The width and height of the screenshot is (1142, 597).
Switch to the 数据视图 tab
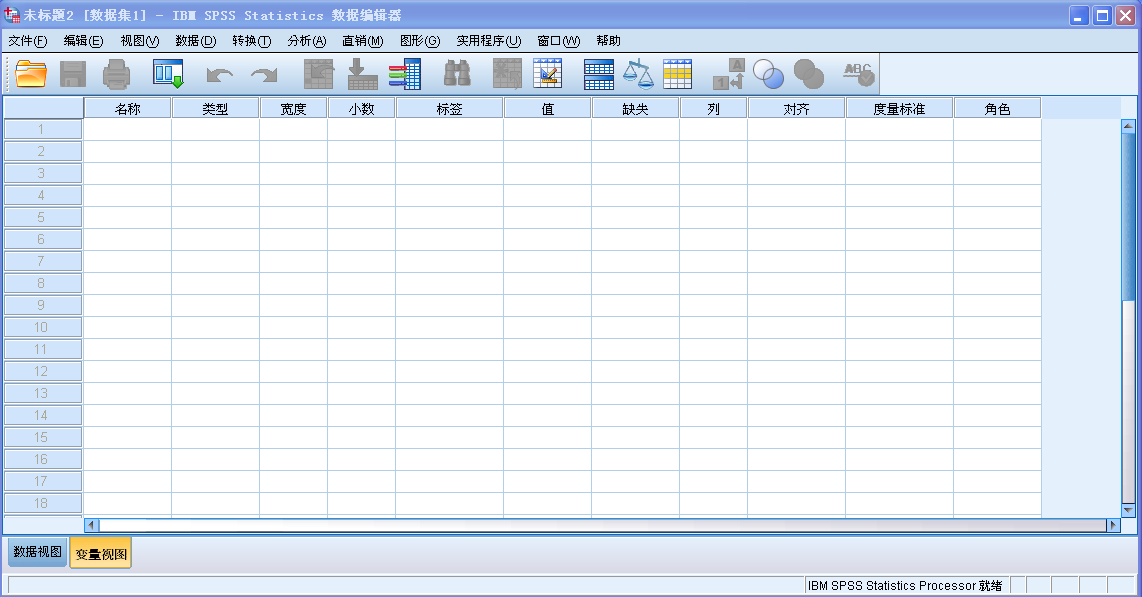pyautogui.click(x=38, y=552)
